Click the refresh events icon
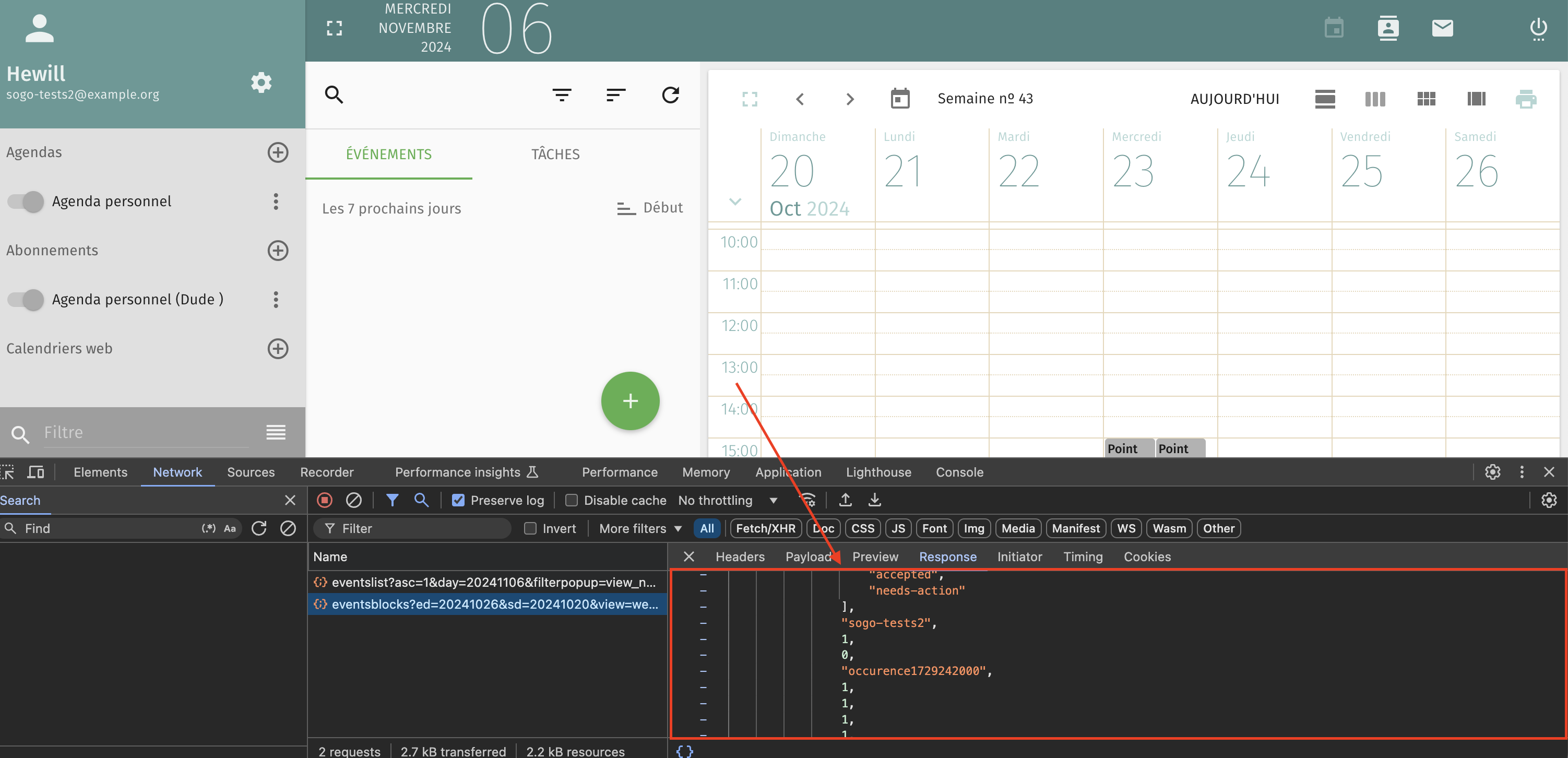 pyautogui.click(x=670, y=95)
